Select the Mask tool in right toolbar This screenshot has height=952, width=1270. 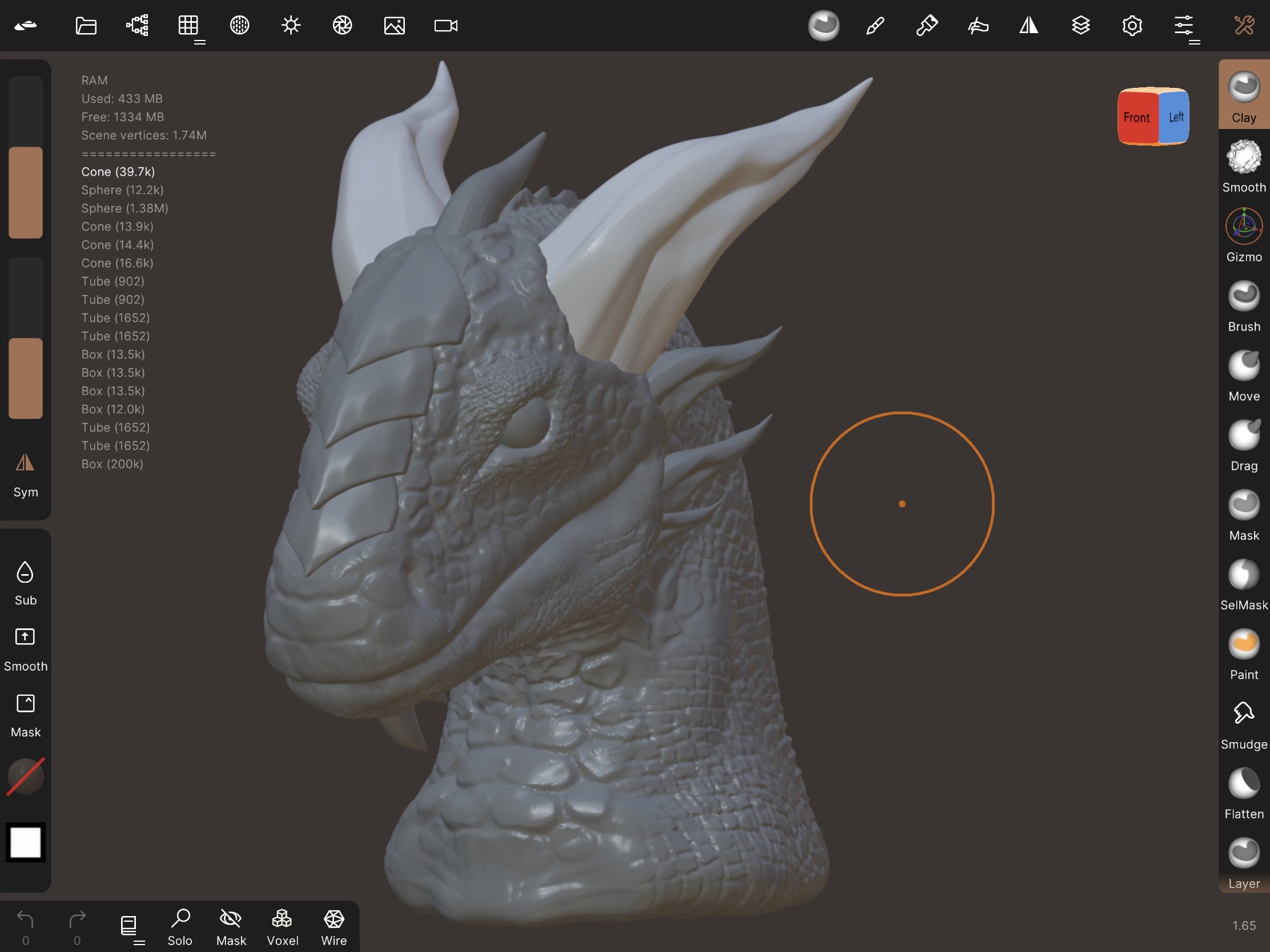click(1244, 515)
